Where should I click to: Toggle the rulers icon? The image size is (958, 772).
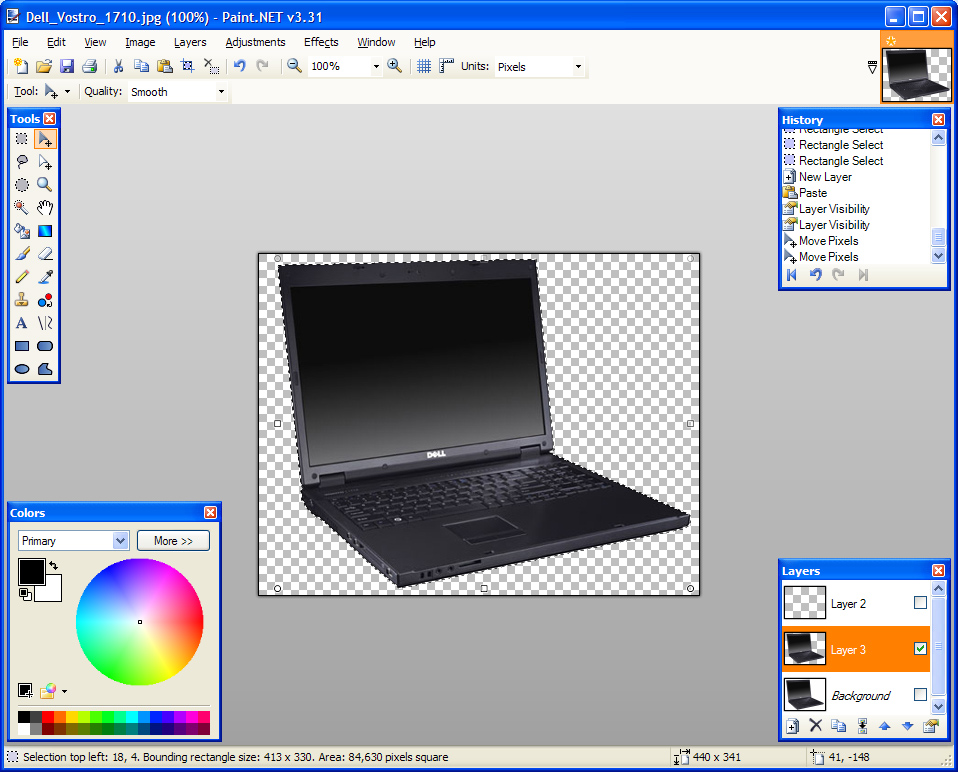[447, 66]
